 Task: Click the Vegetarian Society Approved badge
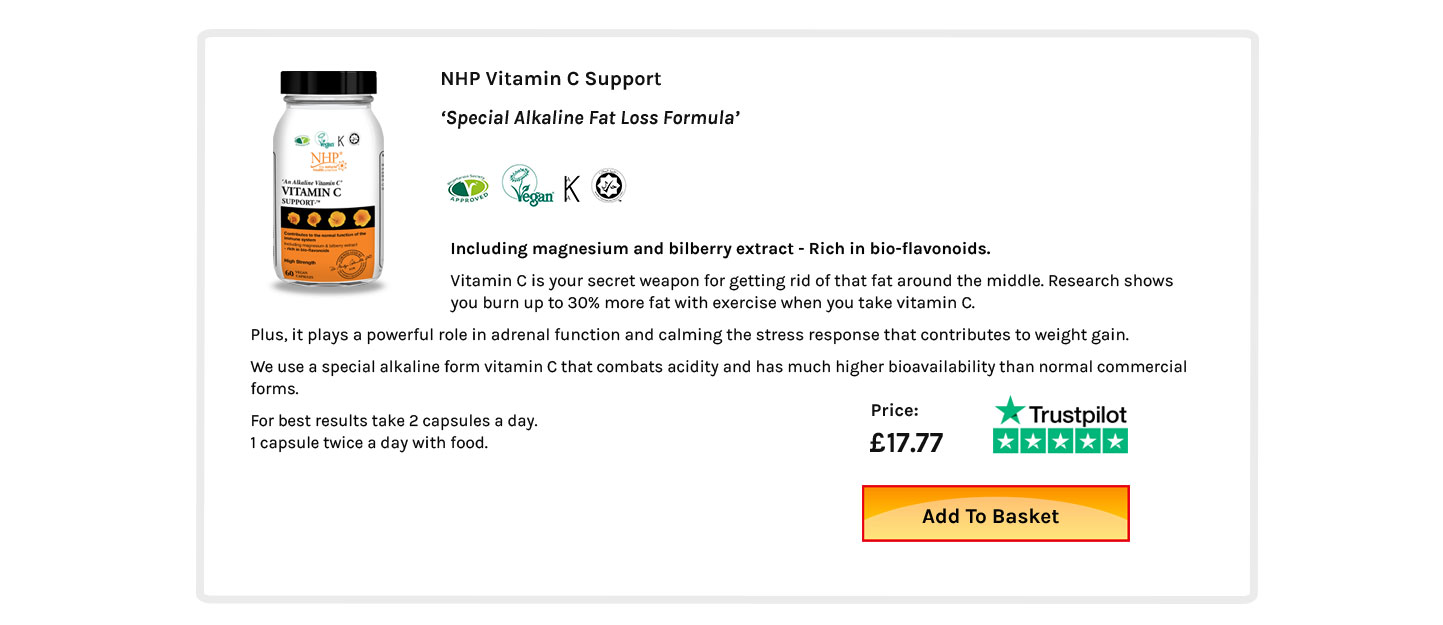tap(468, 187)
